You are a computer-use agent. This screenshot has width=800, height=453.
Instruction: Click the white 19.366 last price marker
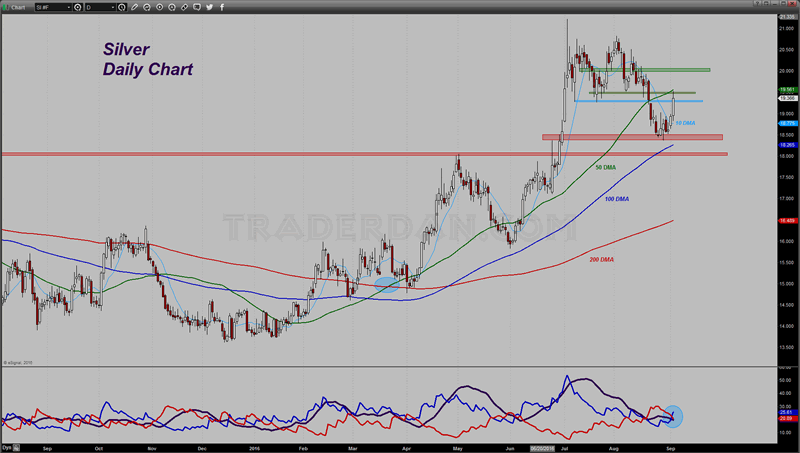coord(787,98)
